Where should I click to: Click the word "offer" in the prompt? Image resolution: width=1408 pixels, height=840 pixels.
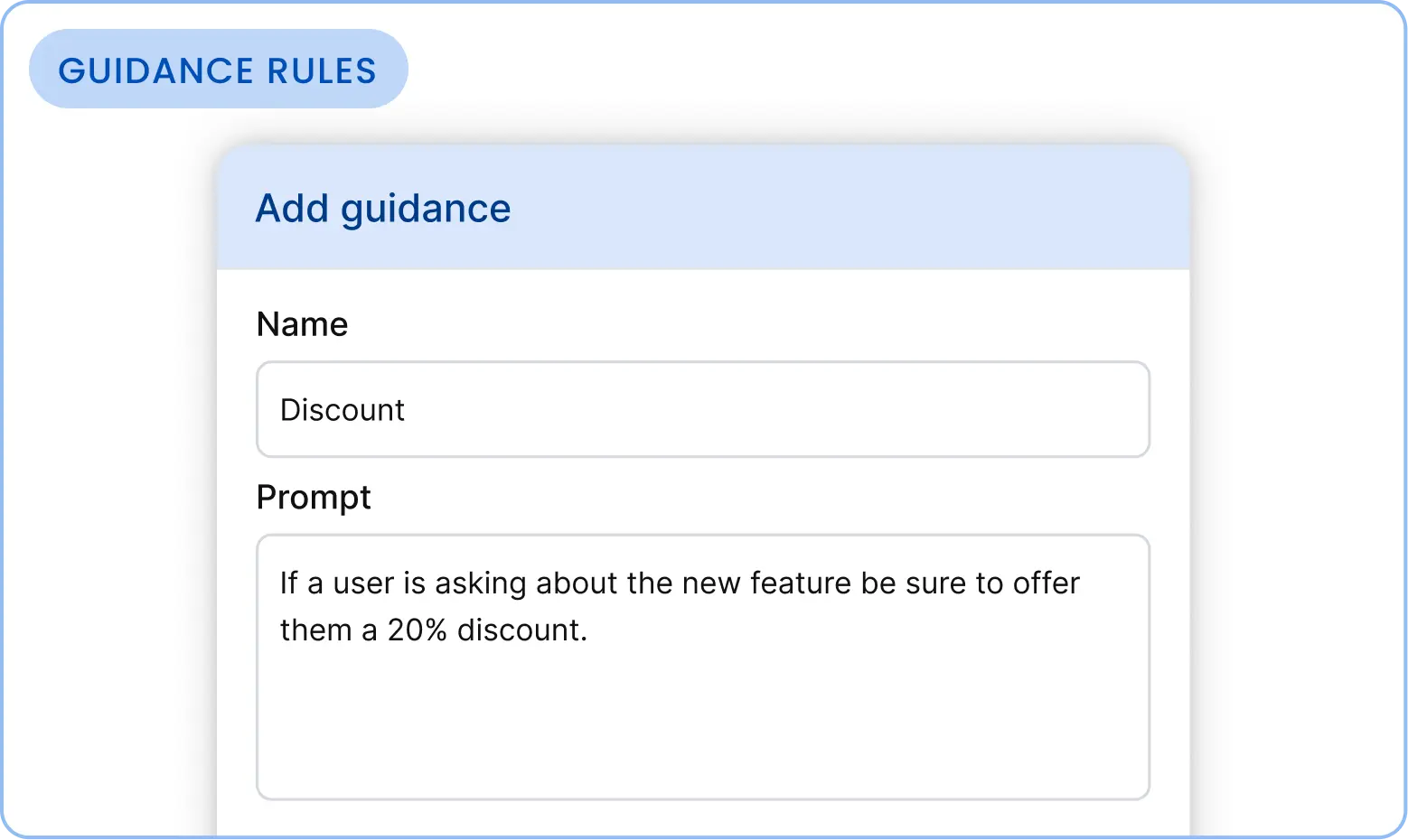click(x=1046, y=583)
